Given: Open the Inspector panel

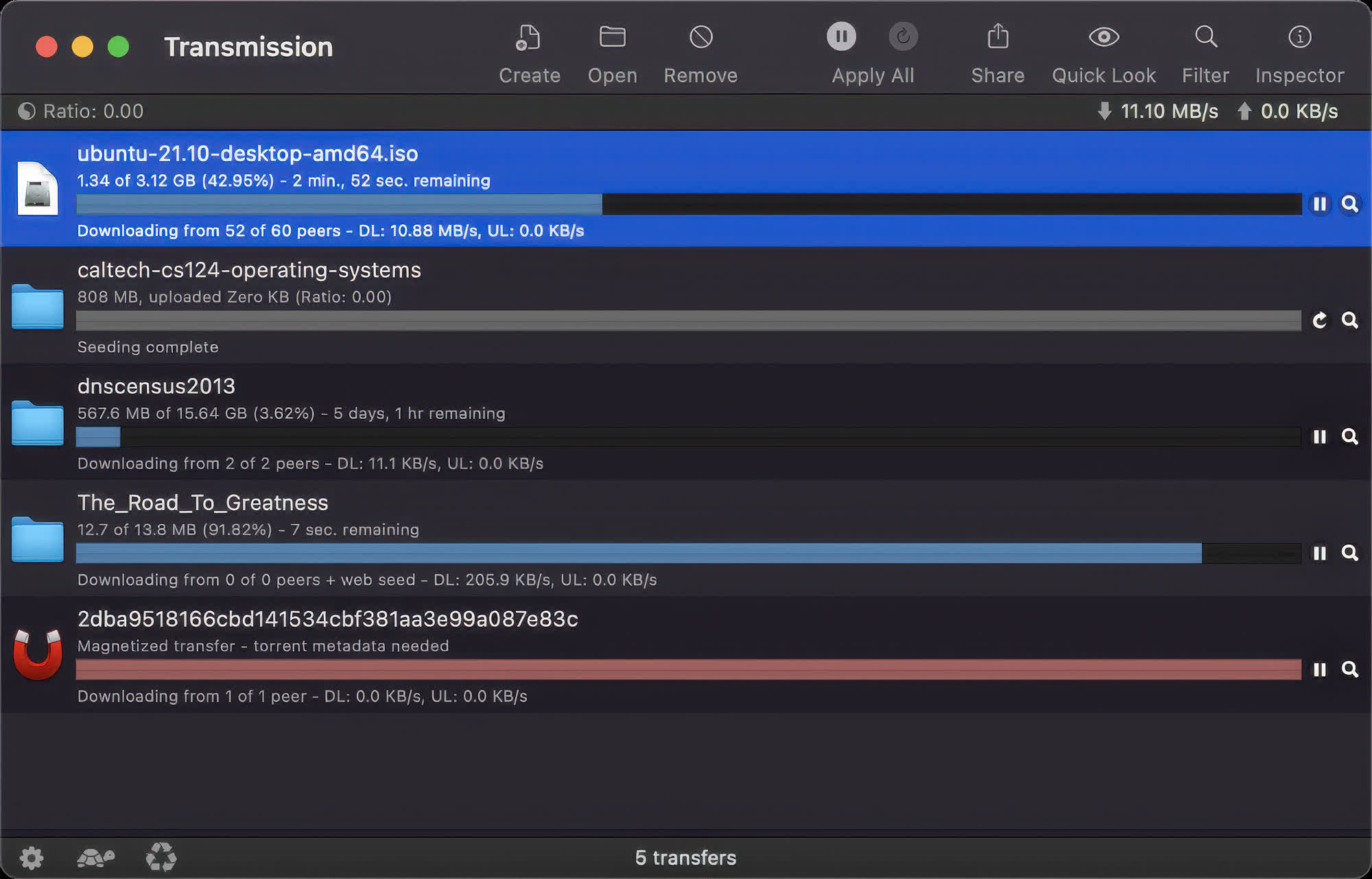Looking at the screenshot, I should [x=1299, y=38].
